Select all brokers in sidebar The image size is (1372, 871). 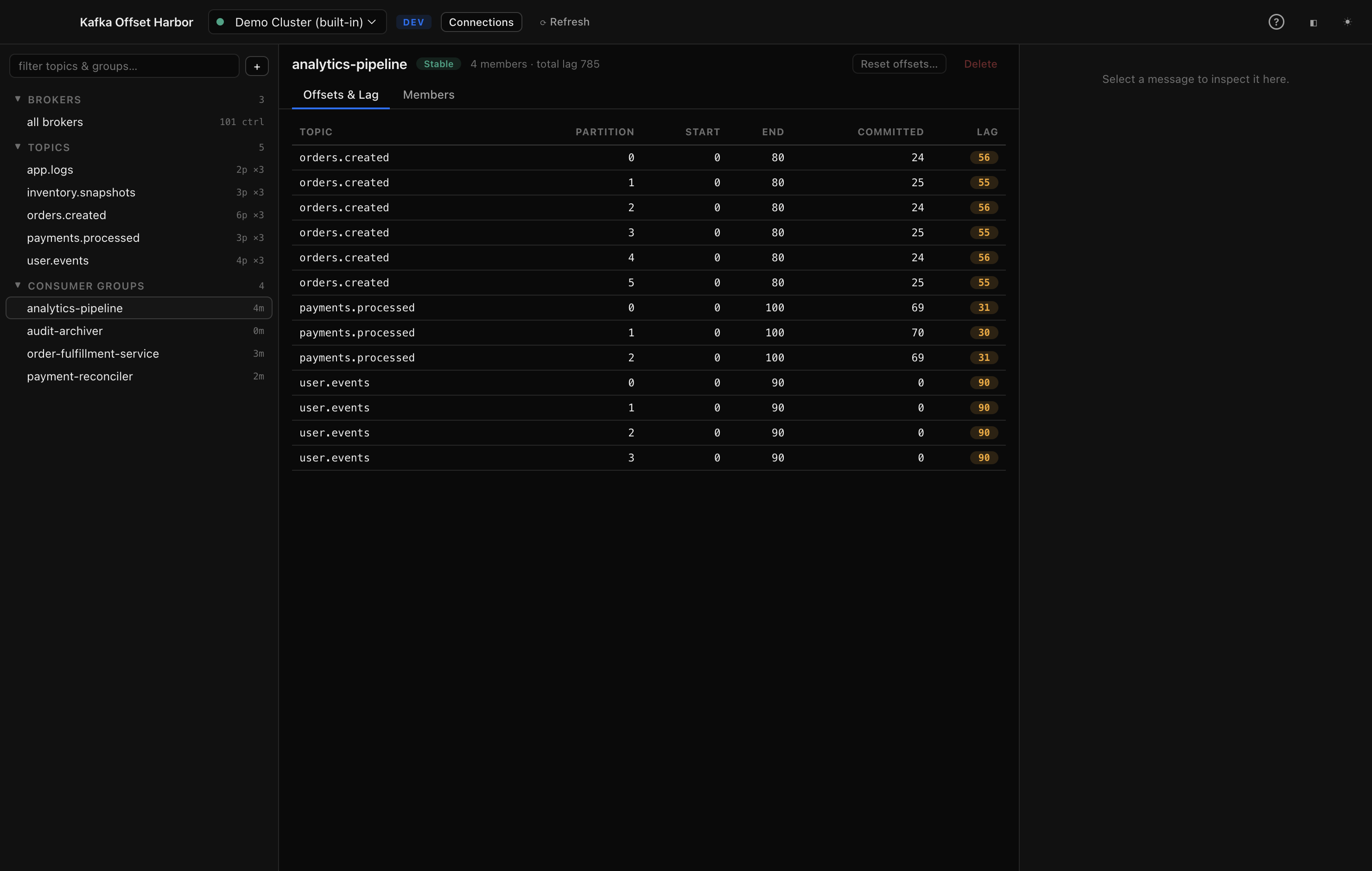(x=139, y=122)
